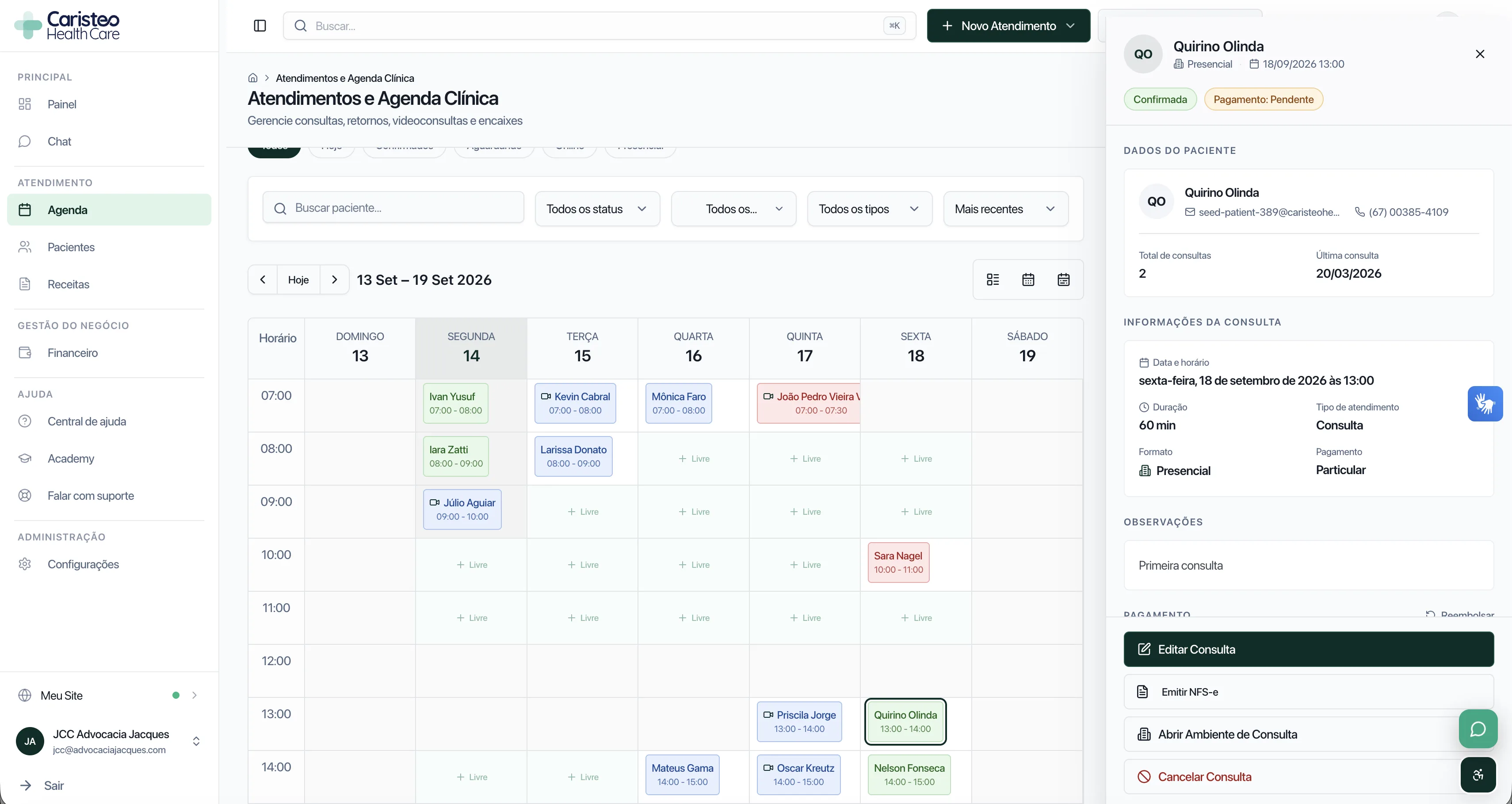
Task: Add appointment in Segunda 10:00 Livre slot
Action: coord(472,565)
